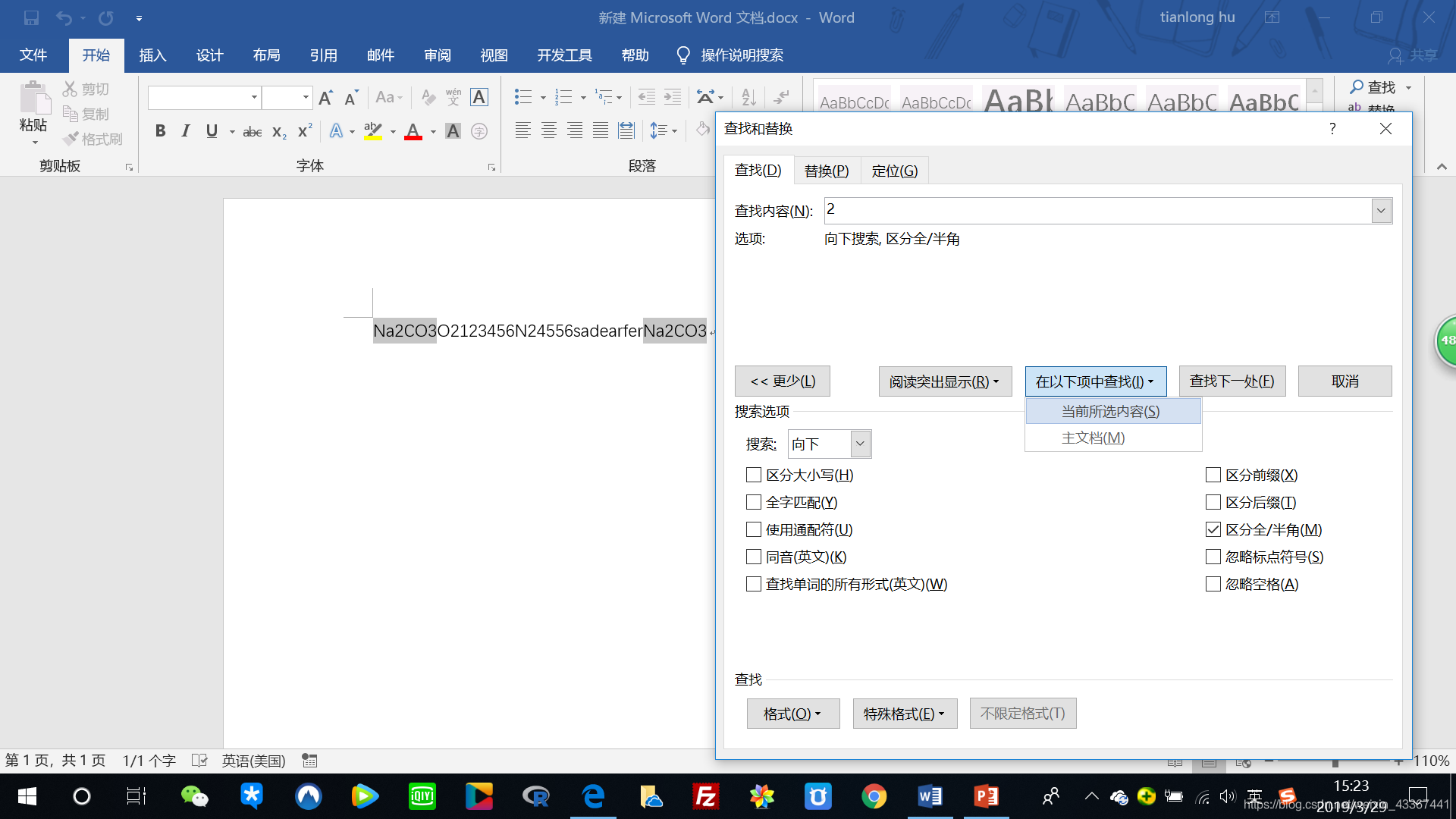The width and height of the screenshot is (1456, 819).
Task: Click the Bold formatting icon
Action: click(x=160, y=131)
